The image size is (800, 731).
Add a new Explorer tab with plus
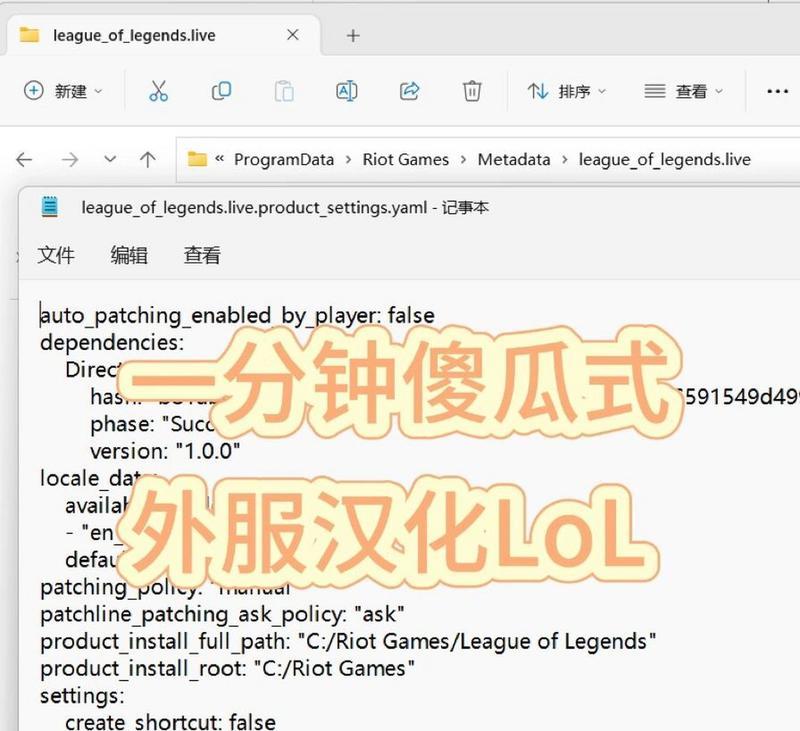point(353,36)
